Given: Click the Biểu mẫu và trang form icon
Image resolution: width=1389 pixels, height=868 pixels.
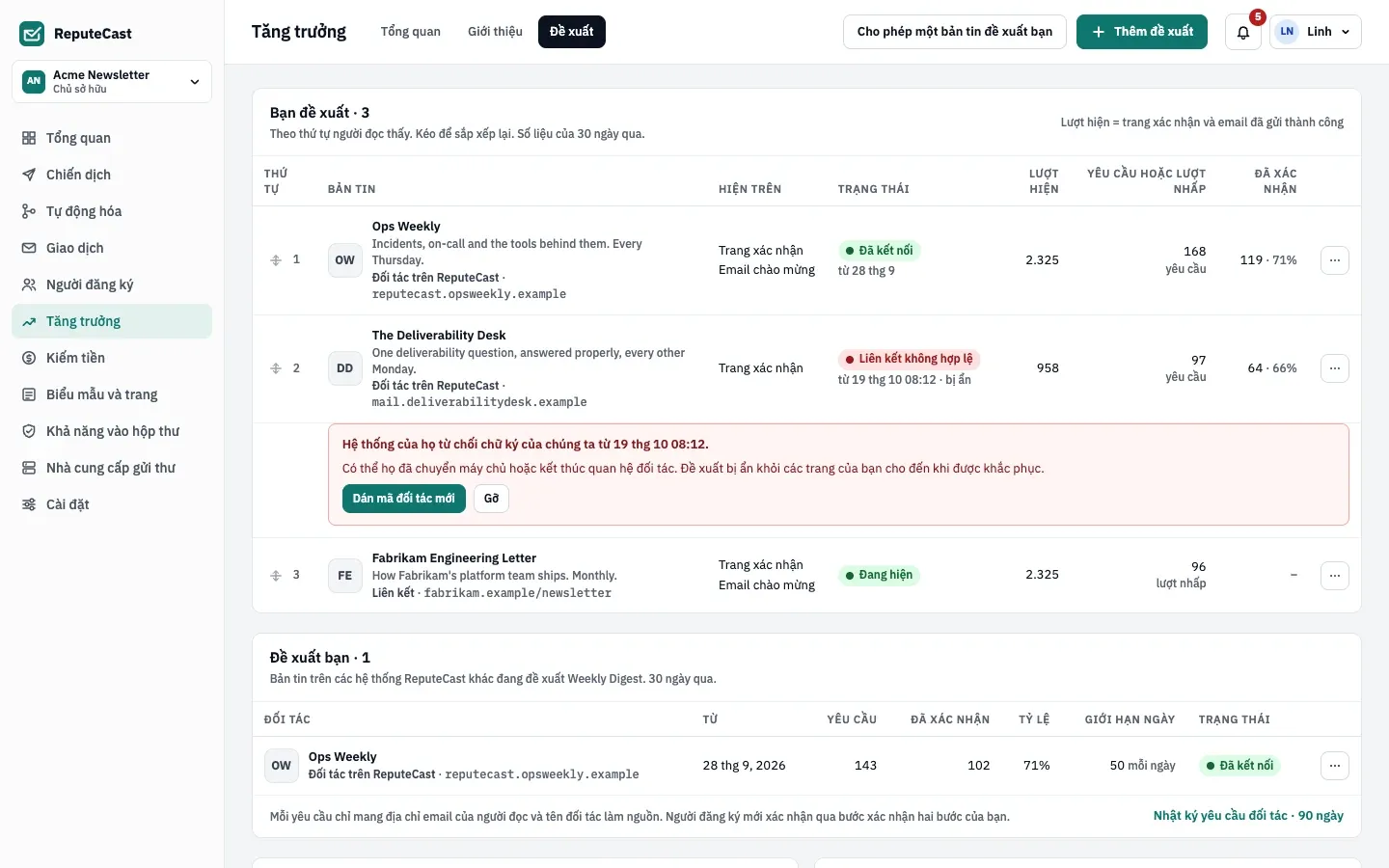Looking at the screenshot, I should tap(29, 394).
